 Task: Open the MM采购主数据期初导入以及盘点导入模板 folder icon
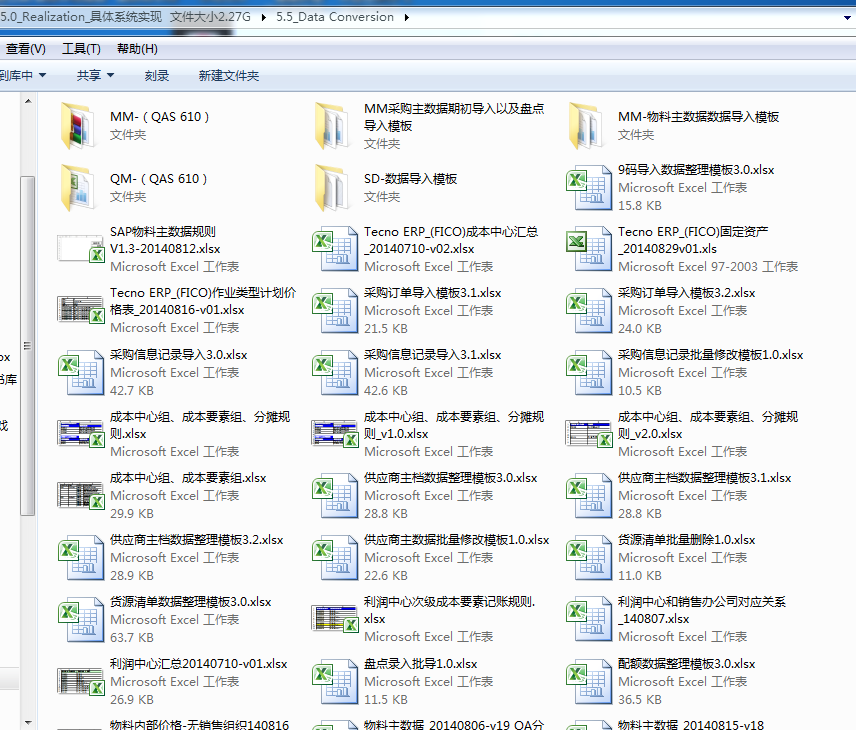pos(331,126)
